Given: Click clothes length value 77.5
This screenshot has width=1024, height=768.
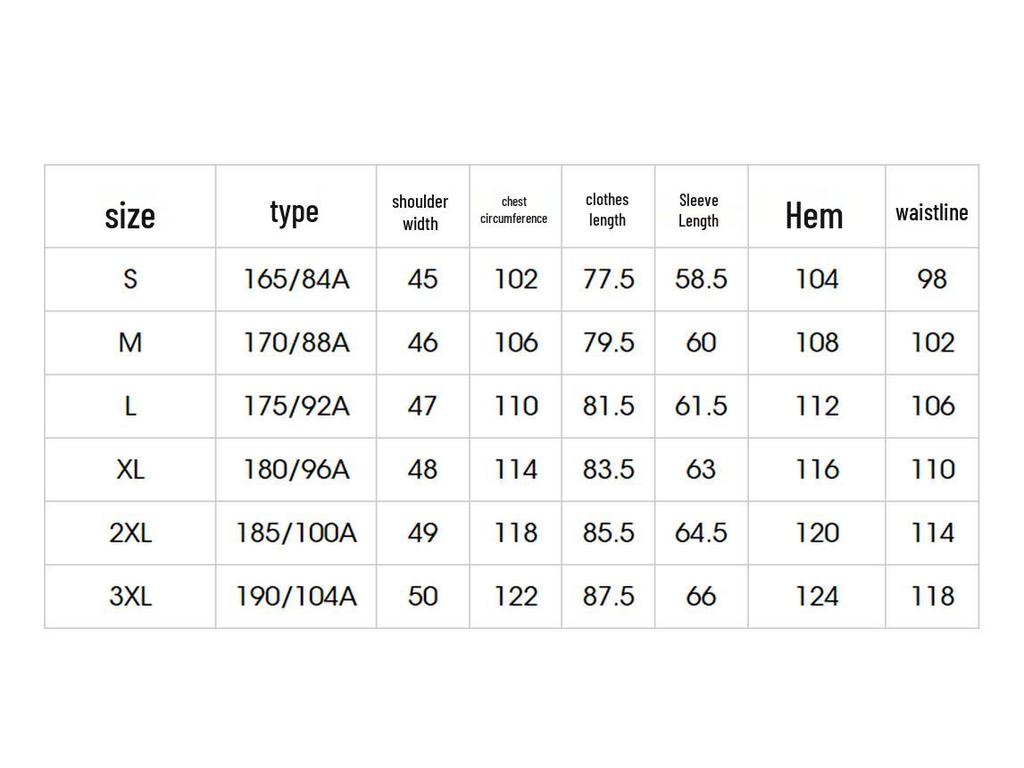Looking at the screenshot, I should (x=608, y=279).
